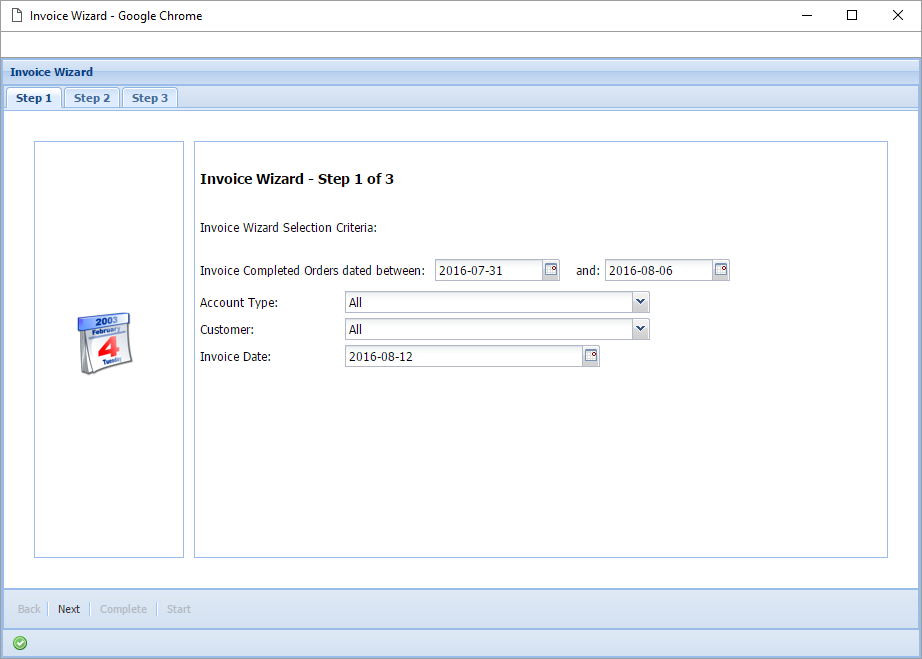Image resolution: width=922 pixels, height=659 pixels.
Task: Click the Complete button
Action: coord(123,608)
